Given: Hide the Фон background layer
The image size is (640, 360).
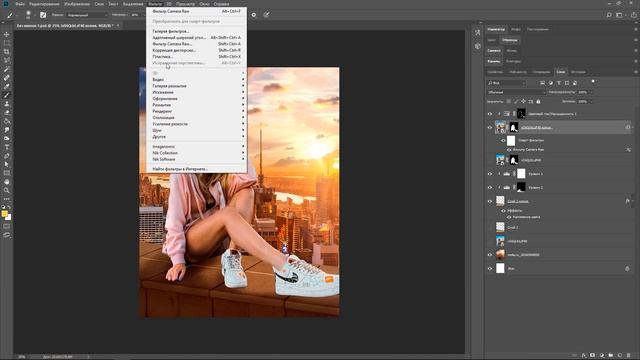Looking at the screenshot, I should 490,269.
